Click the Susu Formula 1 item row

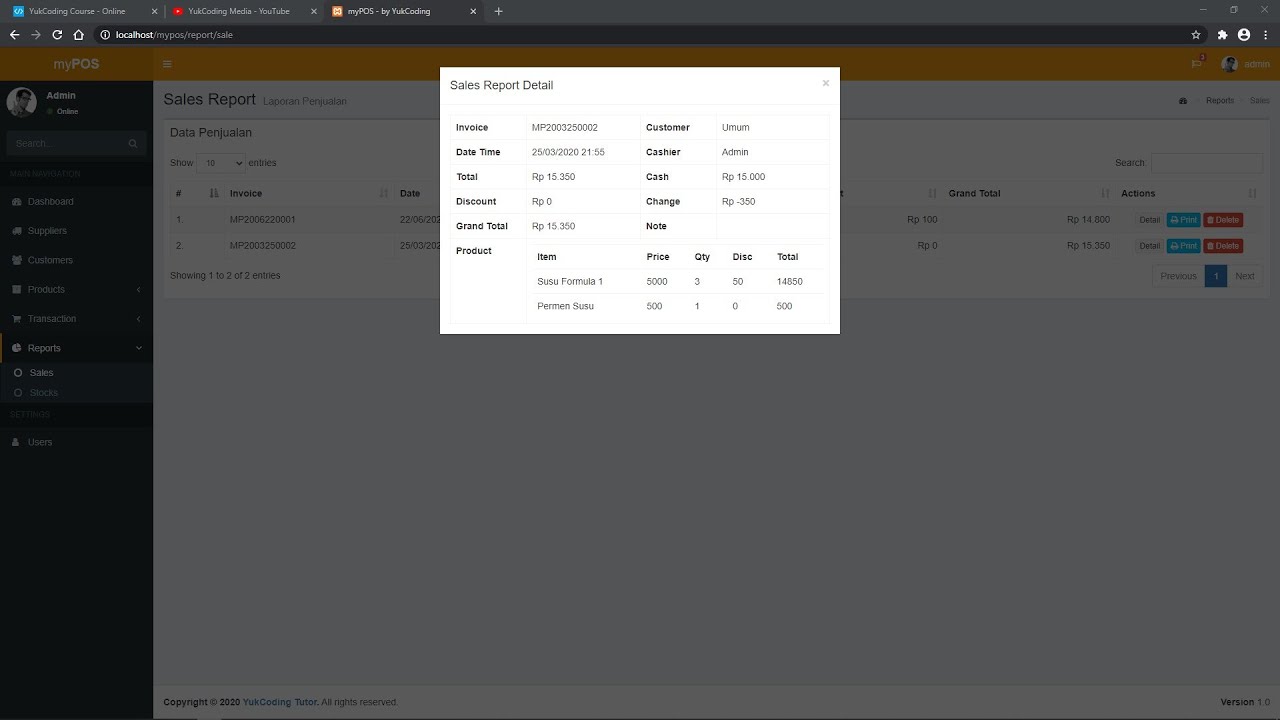(x=679, y=282)
